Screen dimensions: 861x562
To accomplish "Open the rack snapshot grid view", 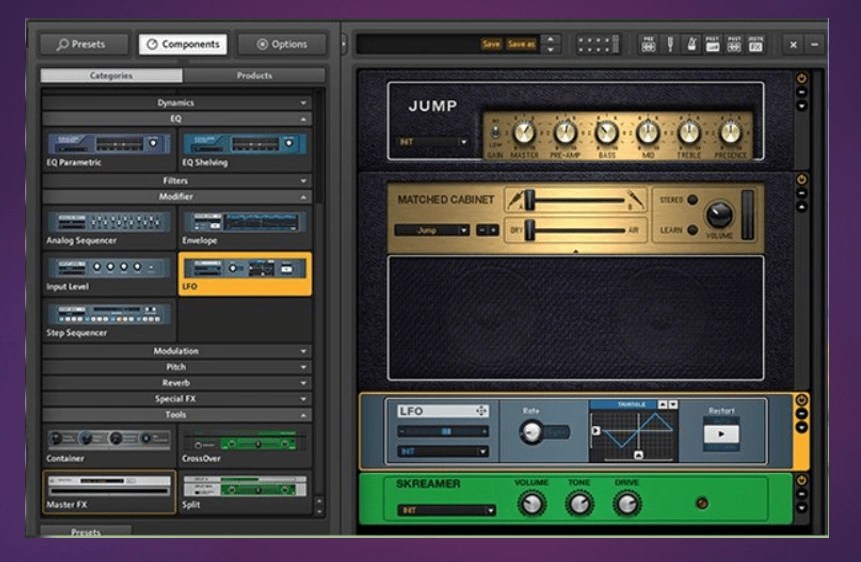I will click(x=598, y=44).
